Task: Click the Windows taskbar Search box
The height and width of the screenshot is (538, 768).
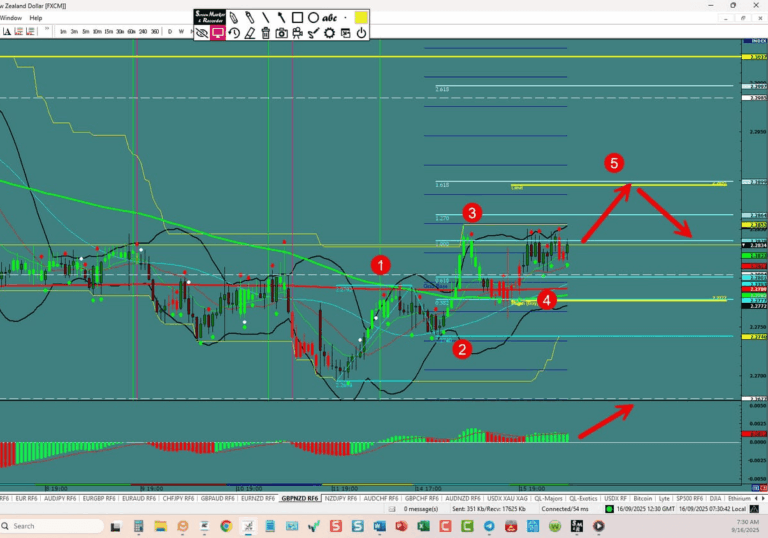Action: click(52, 526)
